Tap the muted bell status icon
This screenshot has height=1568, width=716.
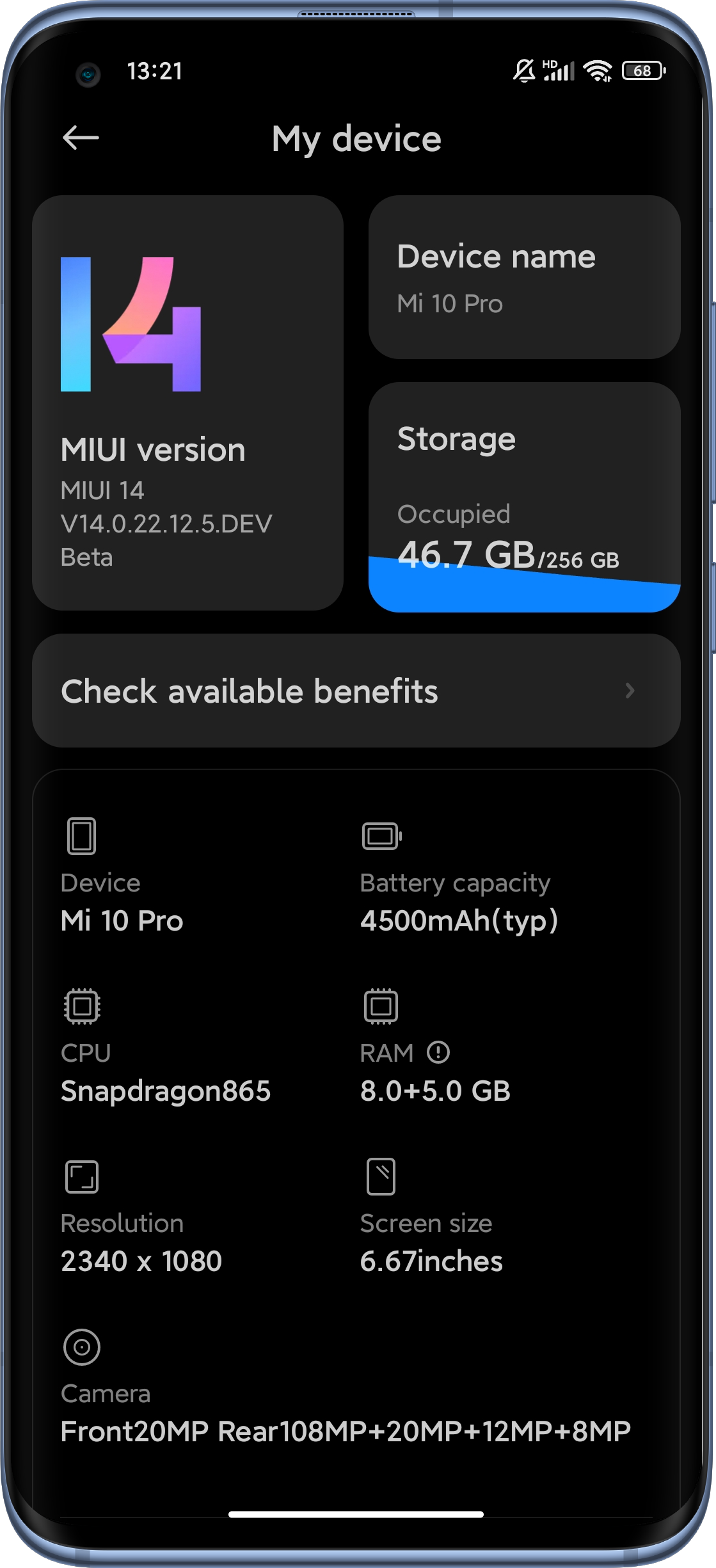524,70
